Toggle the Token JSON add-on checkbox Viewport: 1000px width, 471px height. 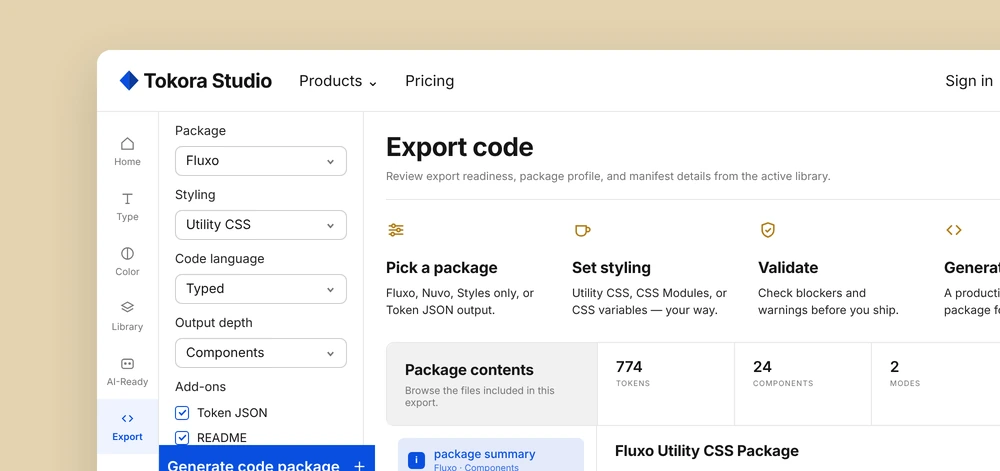point(182,413)
